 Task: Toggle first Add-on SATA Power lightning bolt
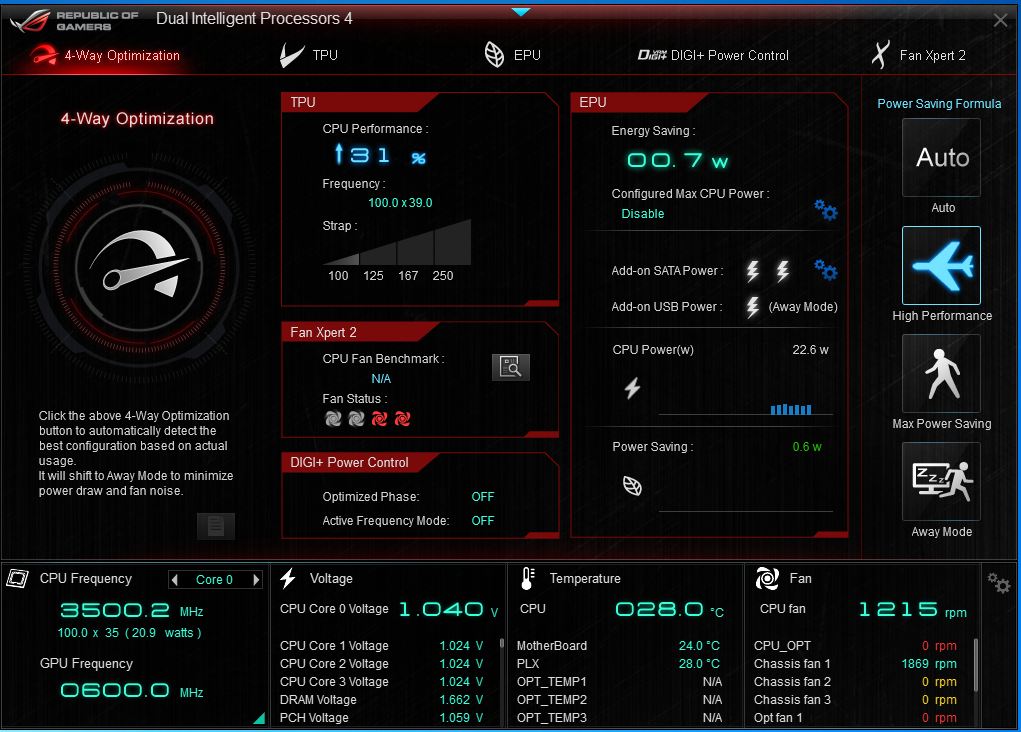[753, 271]
